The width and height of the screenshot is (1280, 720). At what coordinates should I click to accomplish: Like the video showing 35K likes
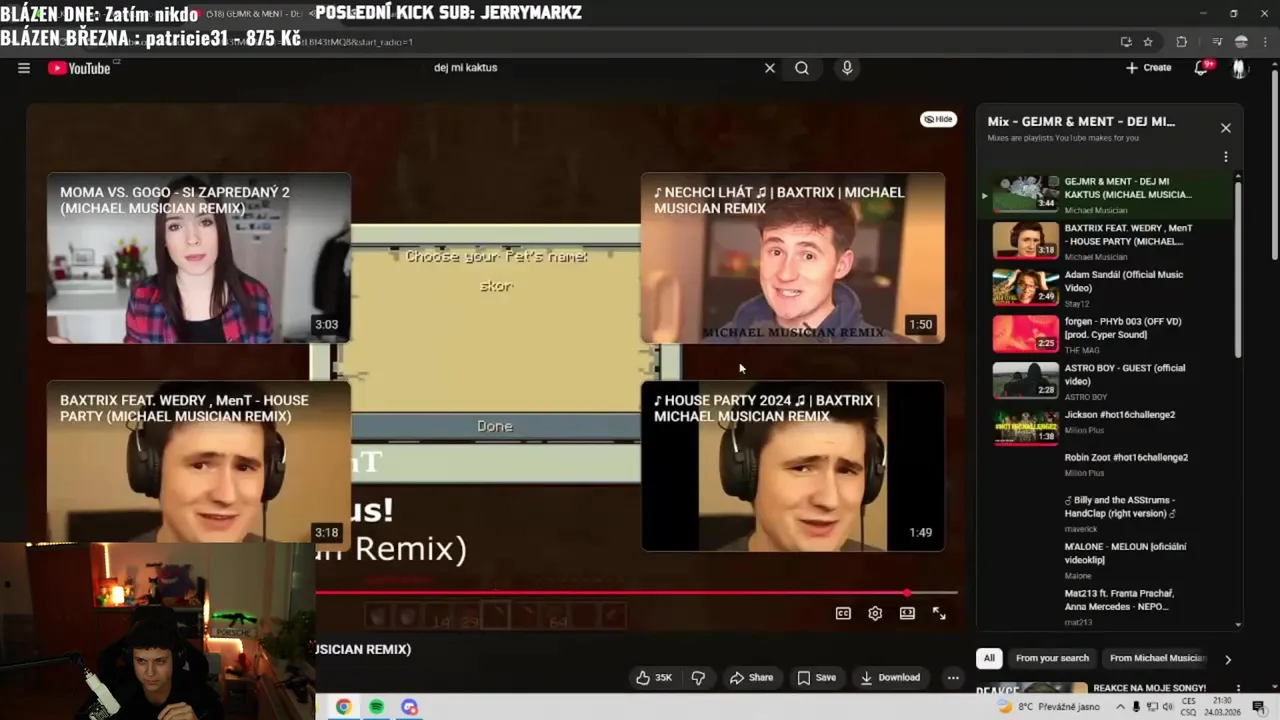[x=654, y=677]
